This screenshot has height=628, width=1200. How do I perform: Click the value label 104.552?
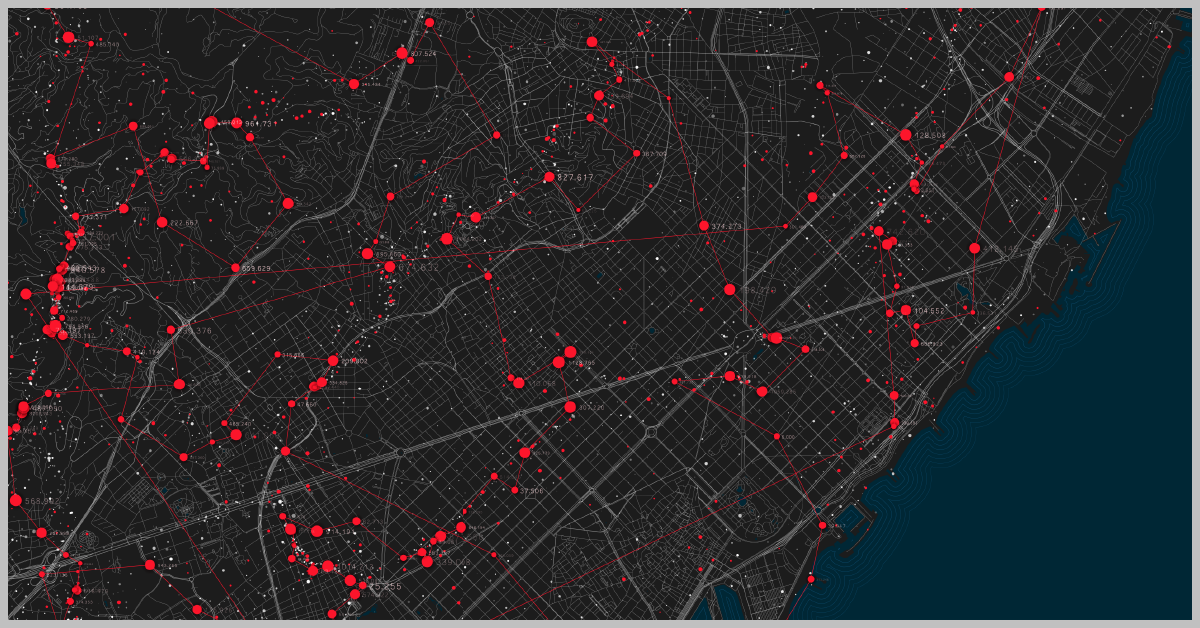point(929,311)
